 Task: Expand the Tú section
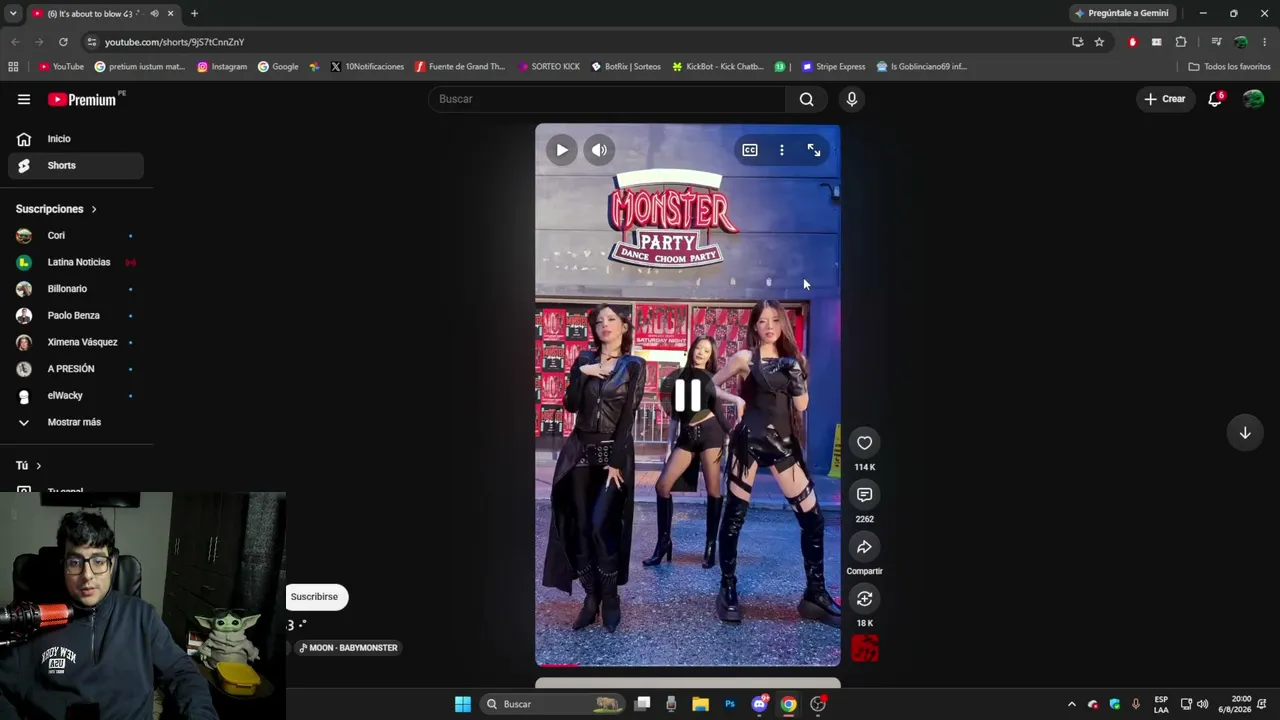click(x=28, y=466)
